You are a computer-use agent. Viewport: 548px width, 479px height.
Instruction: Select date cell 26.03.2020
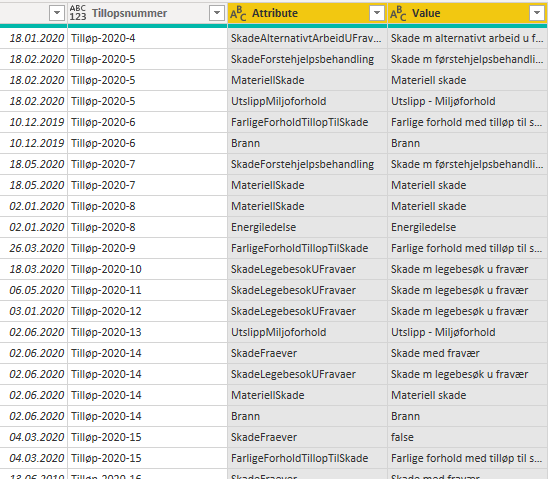coord(34,248)
